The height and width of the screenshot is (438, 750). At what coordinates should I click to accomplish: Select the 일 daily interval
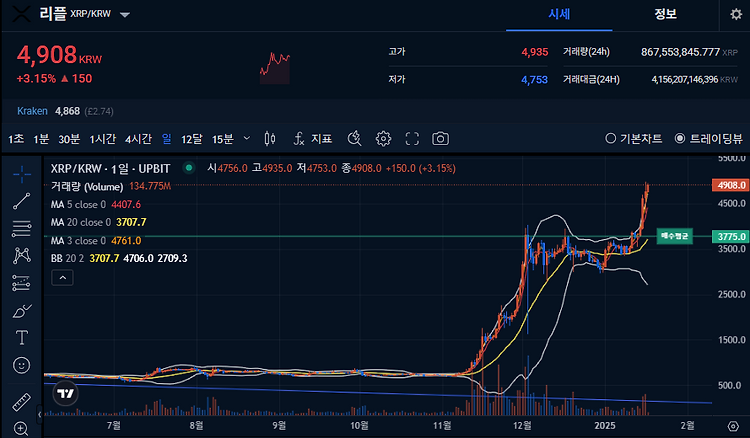pos(166,139)
